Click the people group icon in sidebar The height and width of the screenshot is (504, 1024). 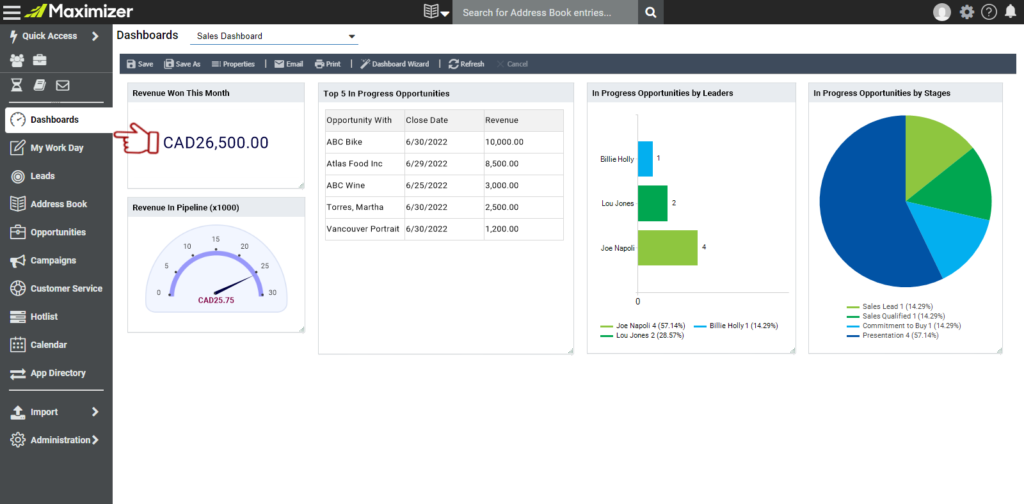pos(17,61)
